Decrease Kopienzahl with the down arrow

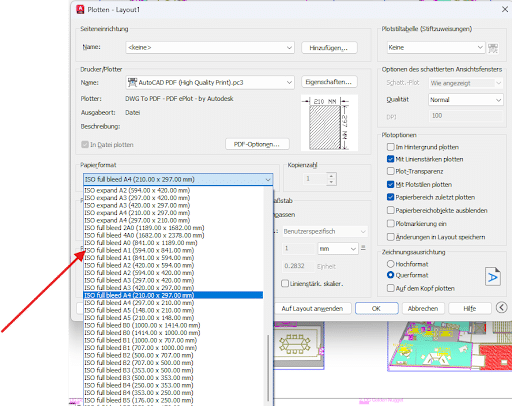pyautogui.click(x=331, y=182)
